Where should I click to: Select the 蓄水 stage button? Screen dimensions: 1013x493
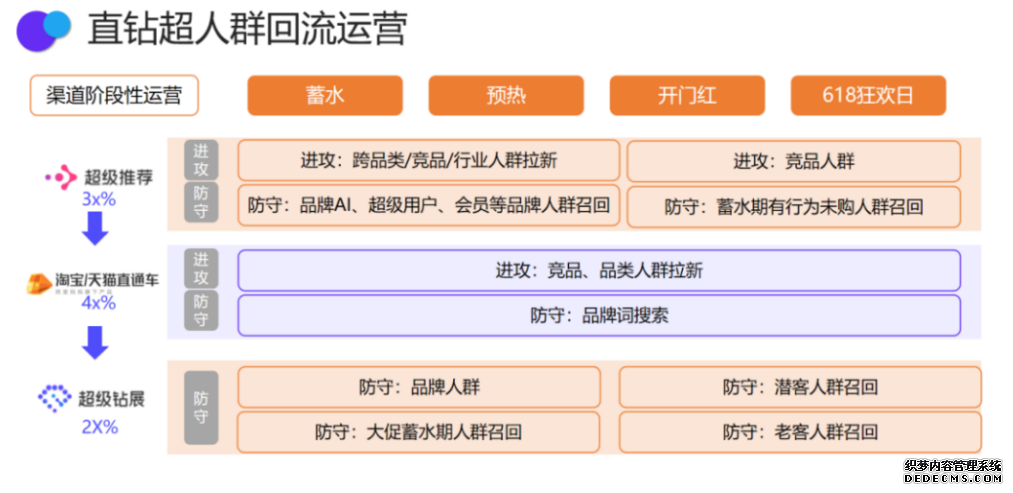[325, 96]
